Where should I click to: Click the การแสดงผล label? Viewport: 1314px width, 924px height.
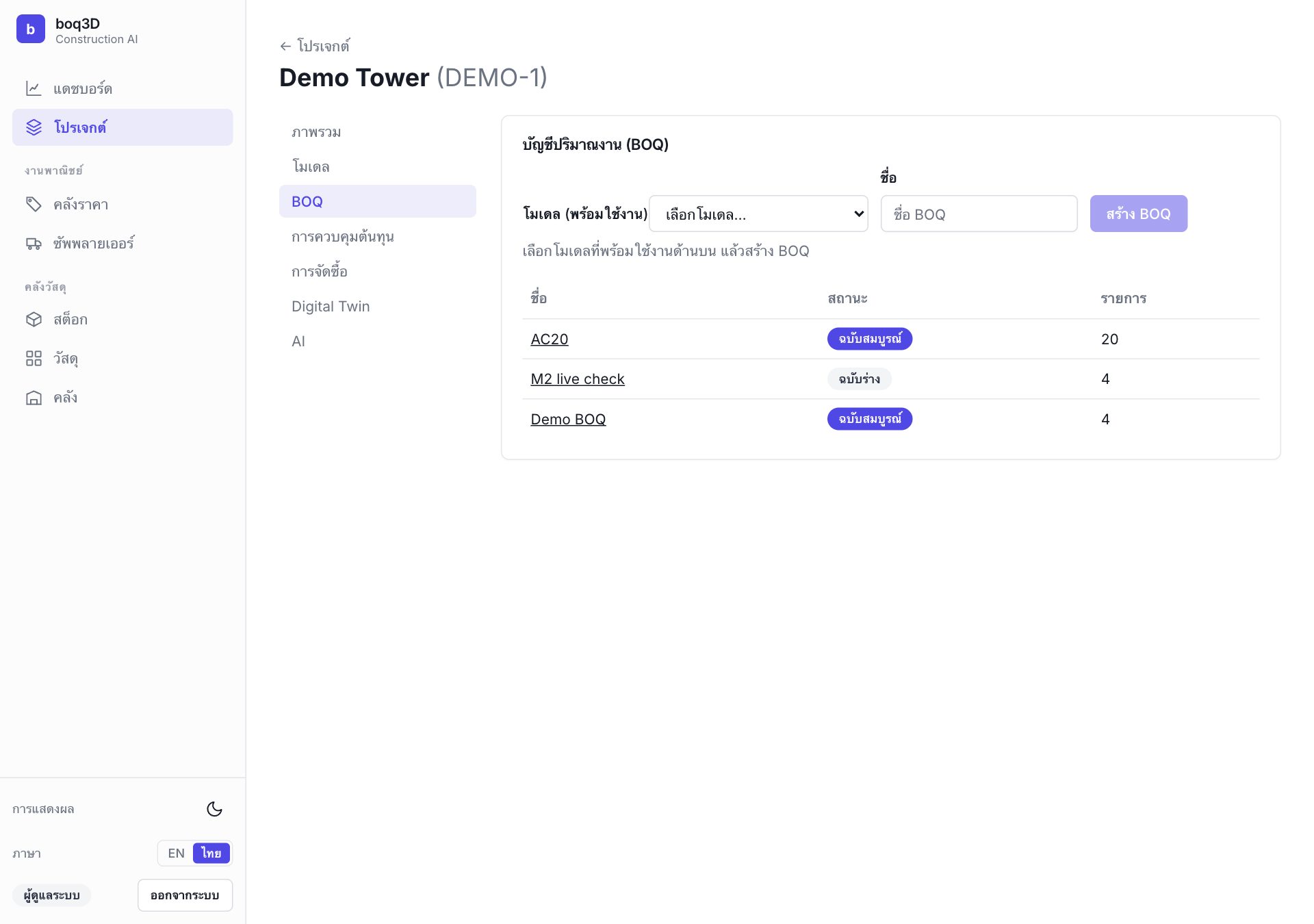click(x=43, y=809)
